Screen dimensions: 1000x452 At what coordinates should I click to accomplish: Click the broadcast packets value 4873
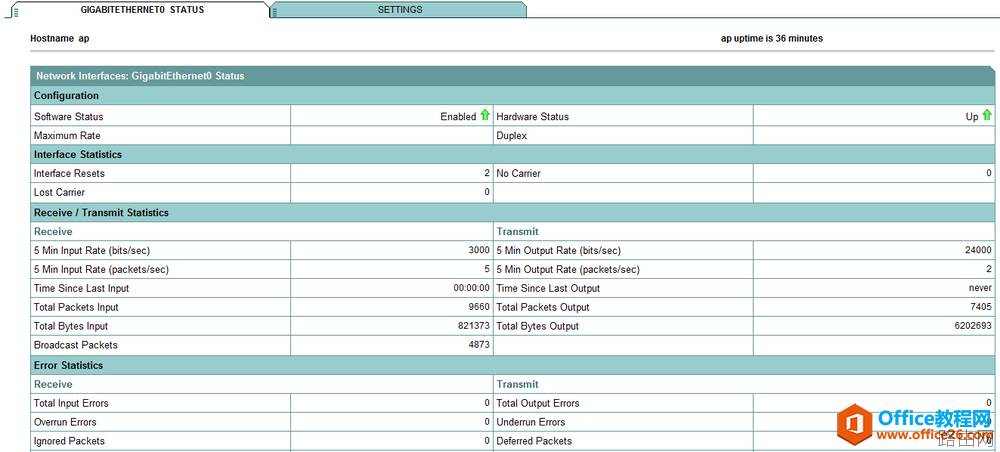[479, 346]
